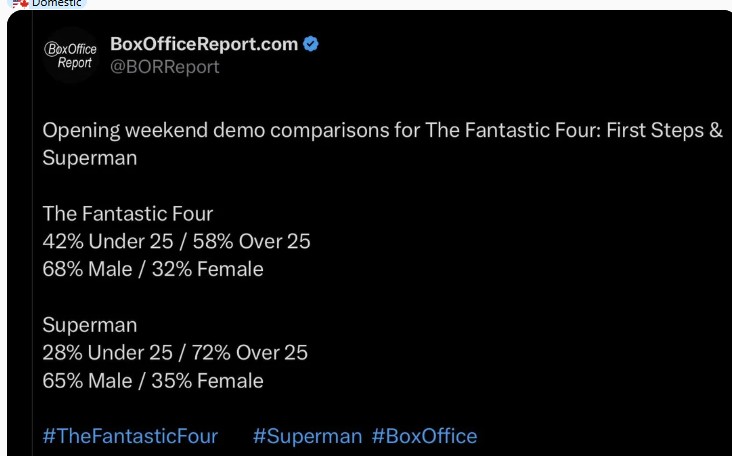Screen dimensions: 732x456
Task: Click the 'The Fantastic Four' heading line
Action: tap(127, 214)
